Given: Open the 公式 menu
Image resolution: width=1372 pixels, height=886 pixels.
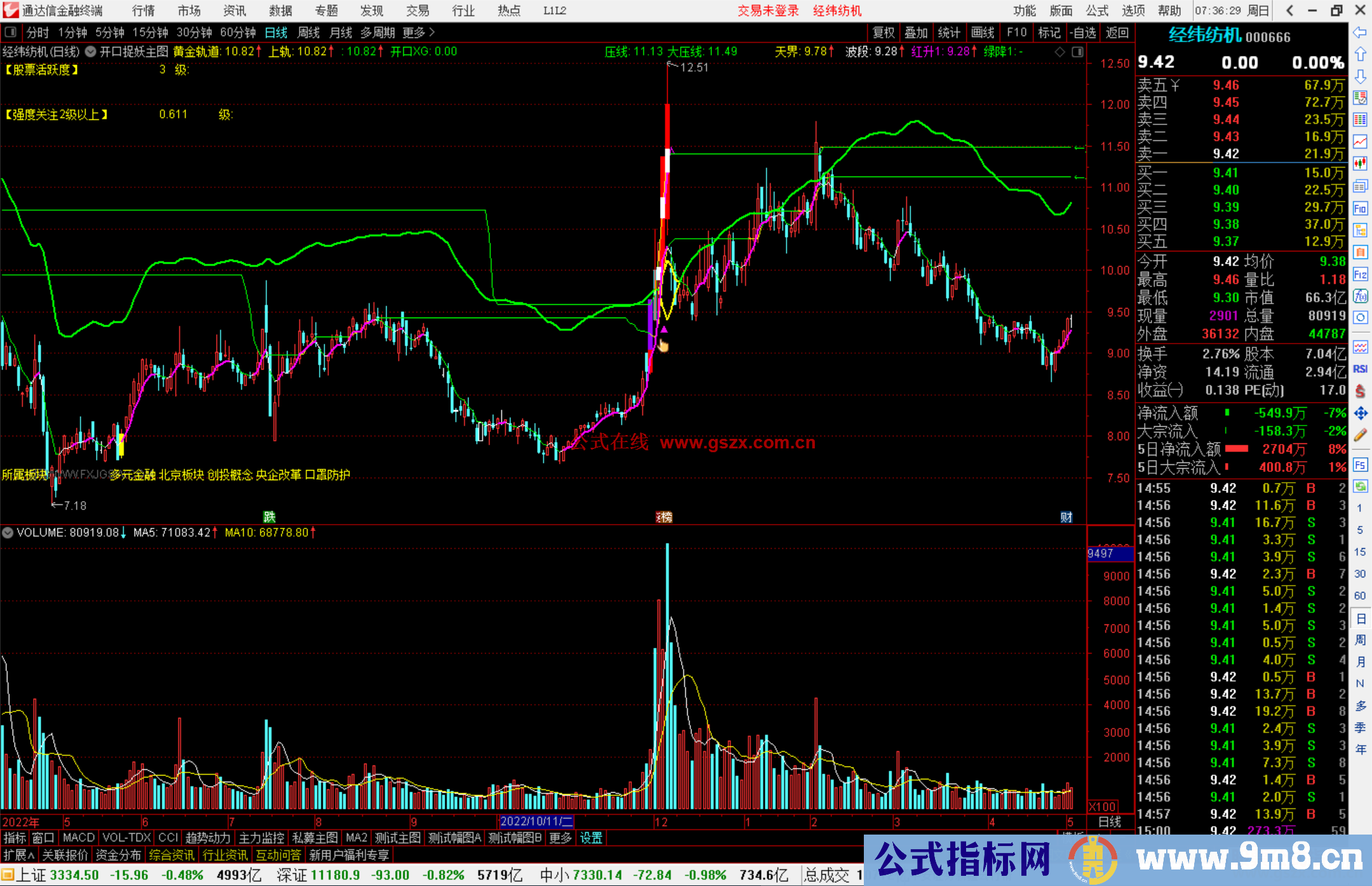Looking at the screenshot, I should pos(1097,11).
